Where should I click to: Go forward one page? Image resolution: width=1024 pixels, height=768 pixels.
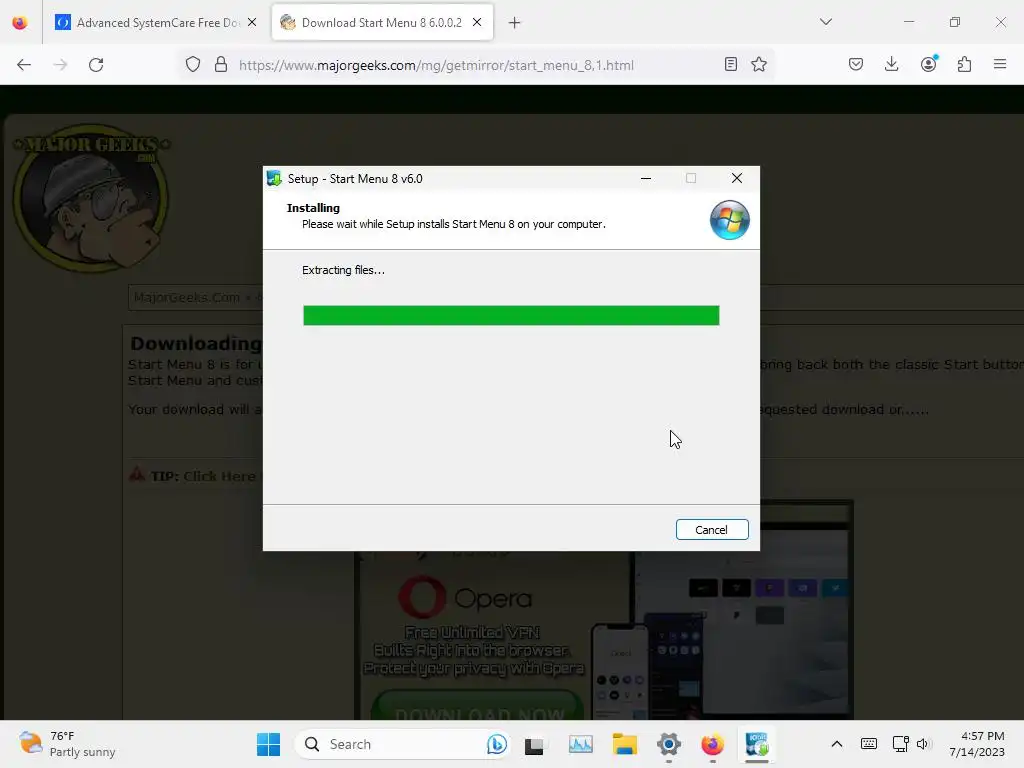[60, 65]
